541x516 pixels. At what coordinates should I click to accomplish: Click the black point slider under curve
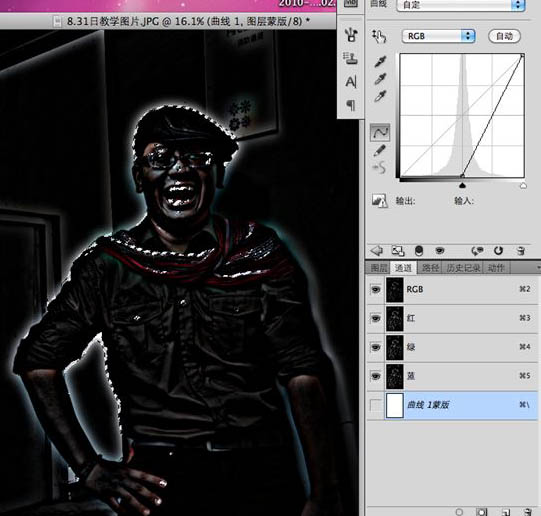coord(462,186)
